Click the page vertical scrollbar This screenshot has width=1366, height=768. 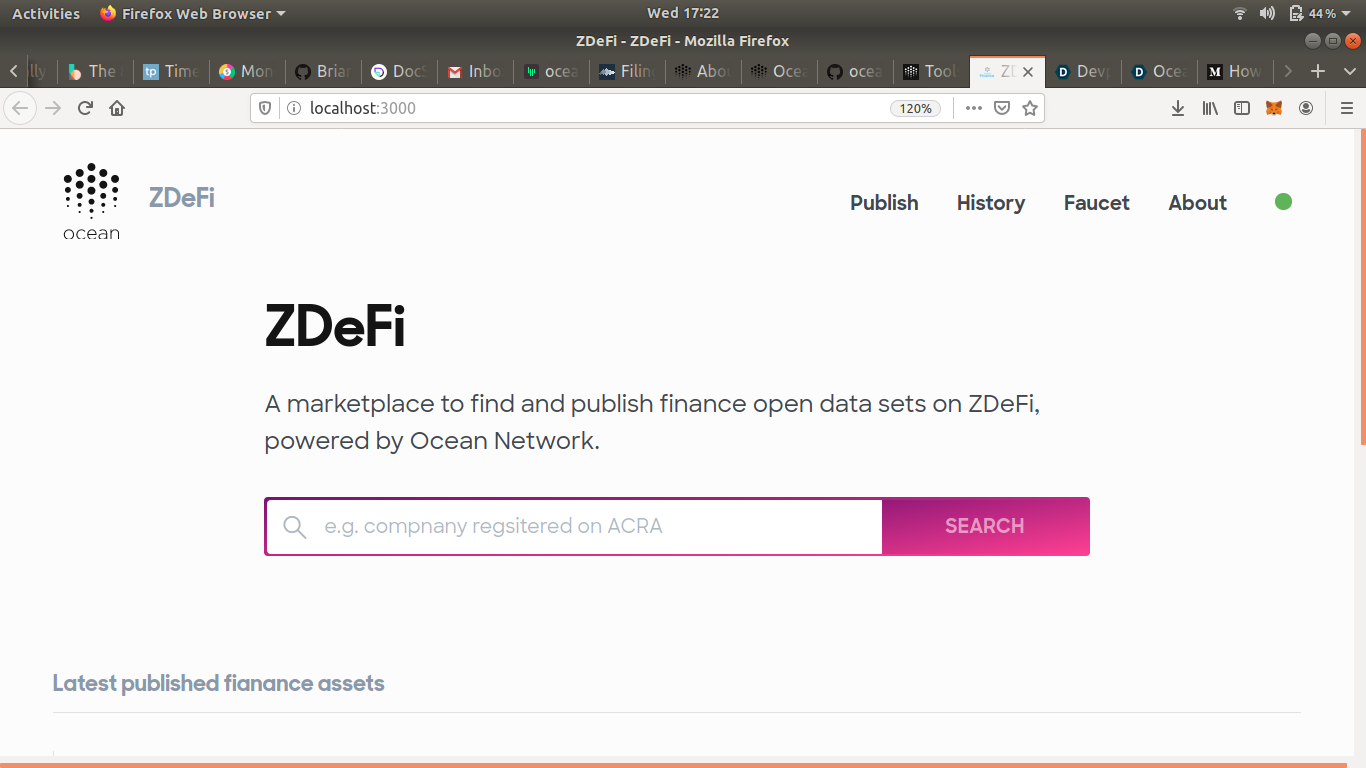click(1362, 288)
